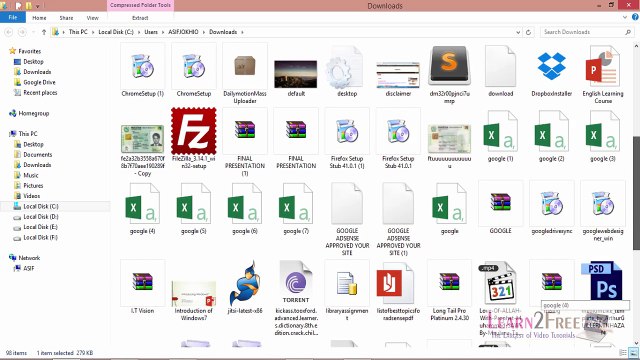Select the Sublime Text dm32r00pjnci7u file

(x=449, y=66)
